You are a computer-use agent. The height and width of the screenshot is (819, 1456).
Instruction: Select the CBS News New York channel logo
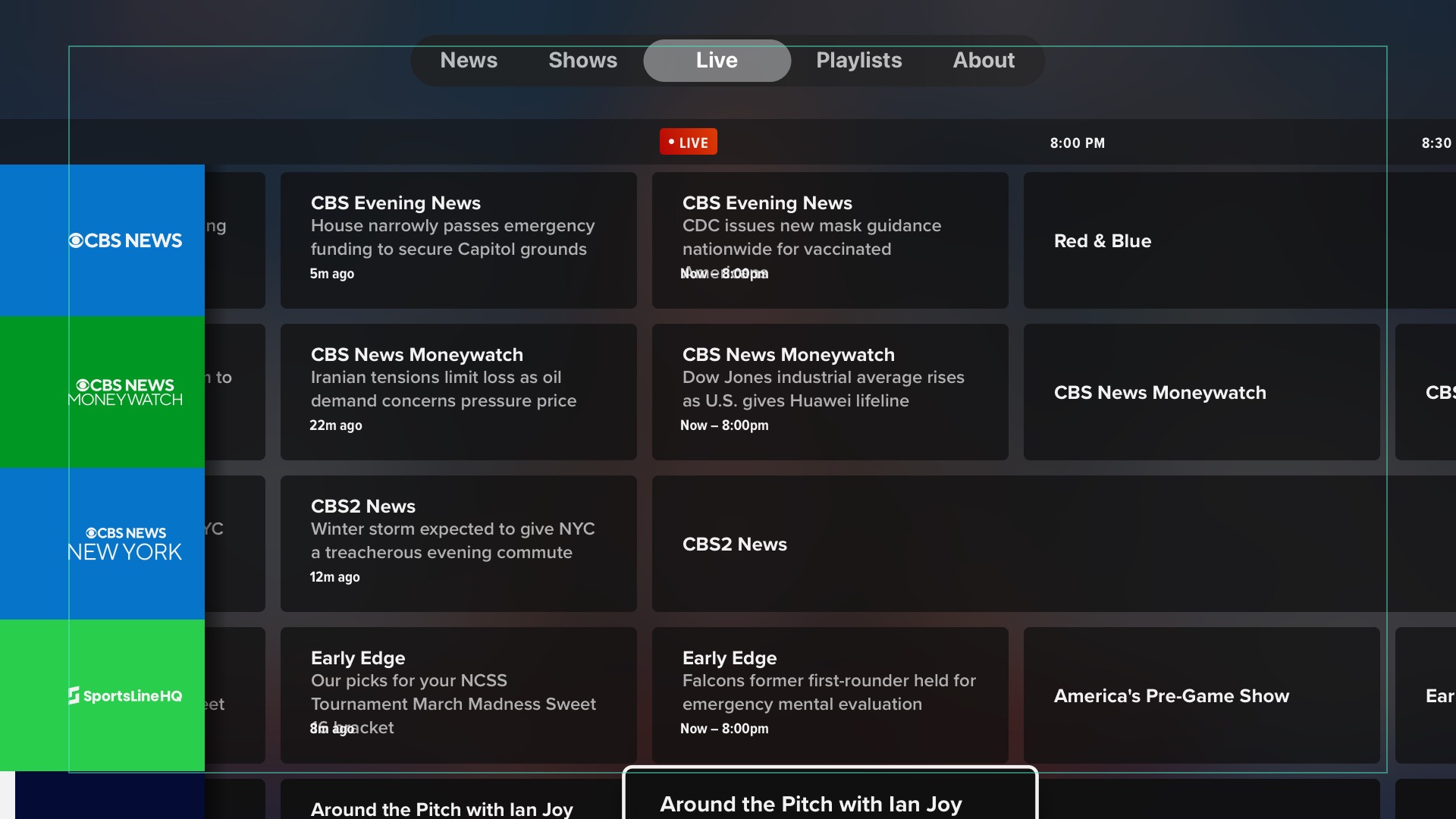[124, 543]
